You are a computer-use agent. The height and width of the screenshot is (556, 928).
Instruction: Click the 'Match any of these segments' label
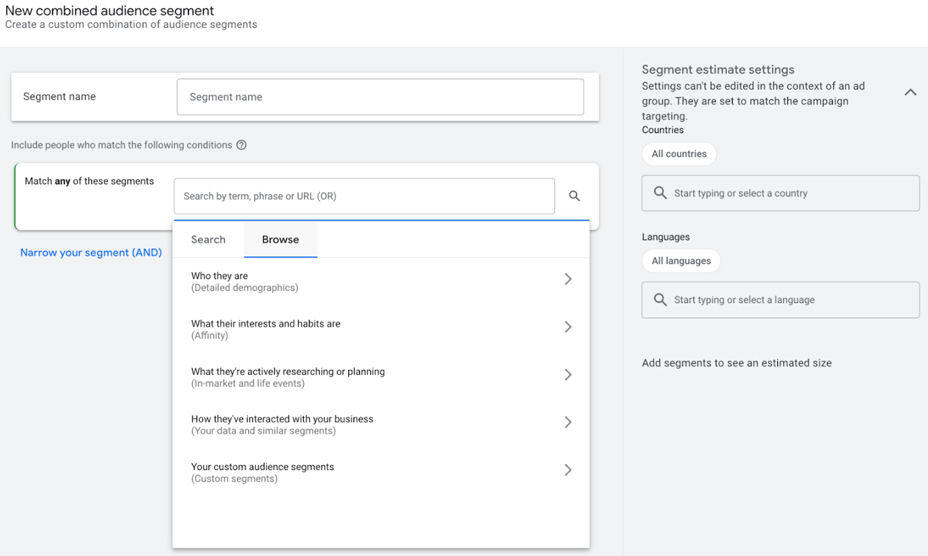click(x=89, y=181)
